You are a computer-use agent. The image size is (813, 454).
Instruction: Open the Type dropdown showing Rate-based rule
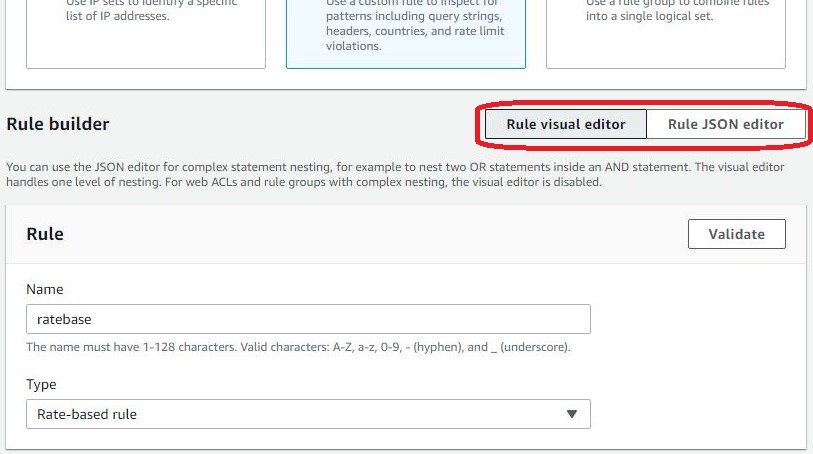coord(300,414)
